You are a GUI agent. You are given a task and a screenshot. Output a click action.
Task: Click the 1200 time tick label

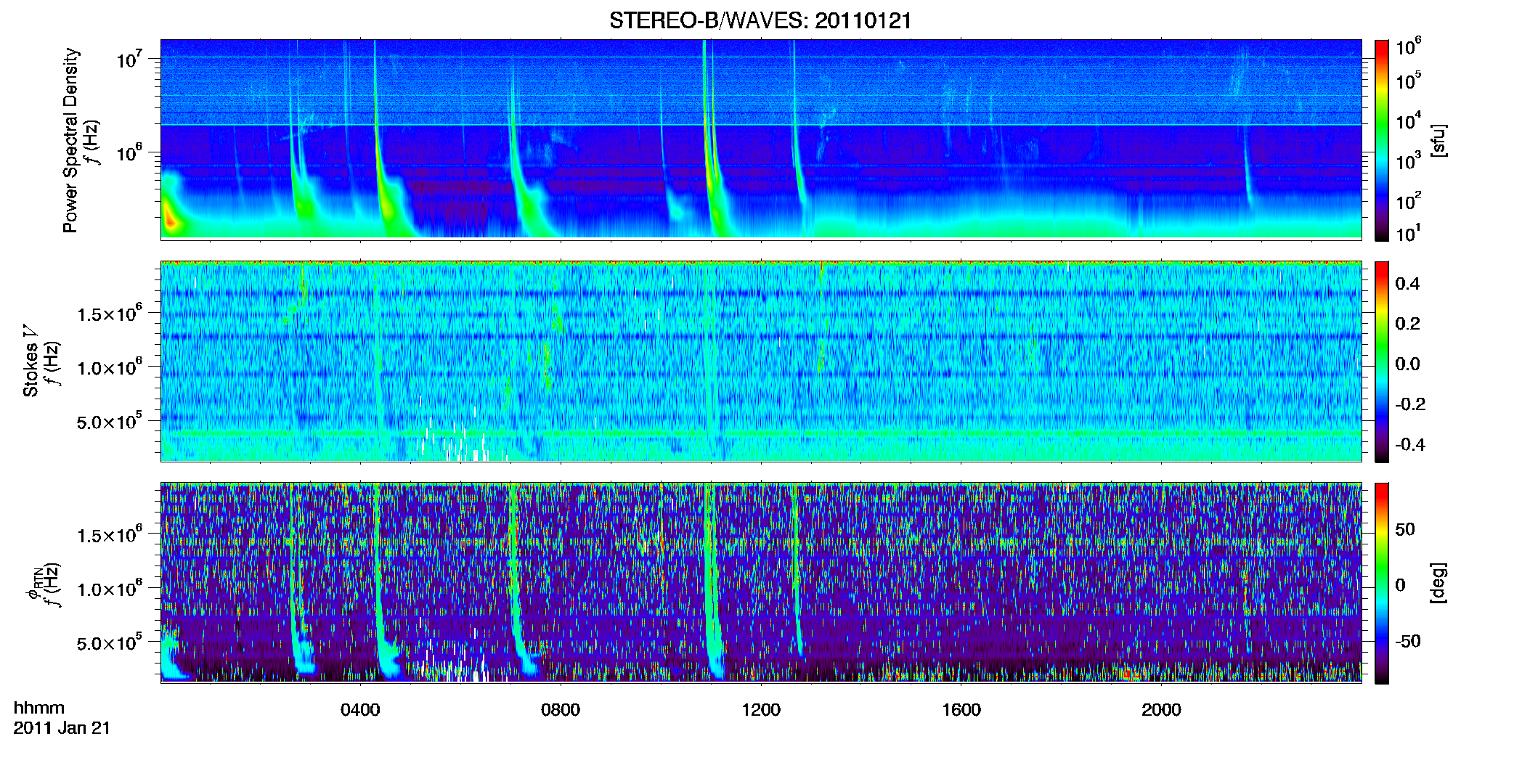point(761,710)
